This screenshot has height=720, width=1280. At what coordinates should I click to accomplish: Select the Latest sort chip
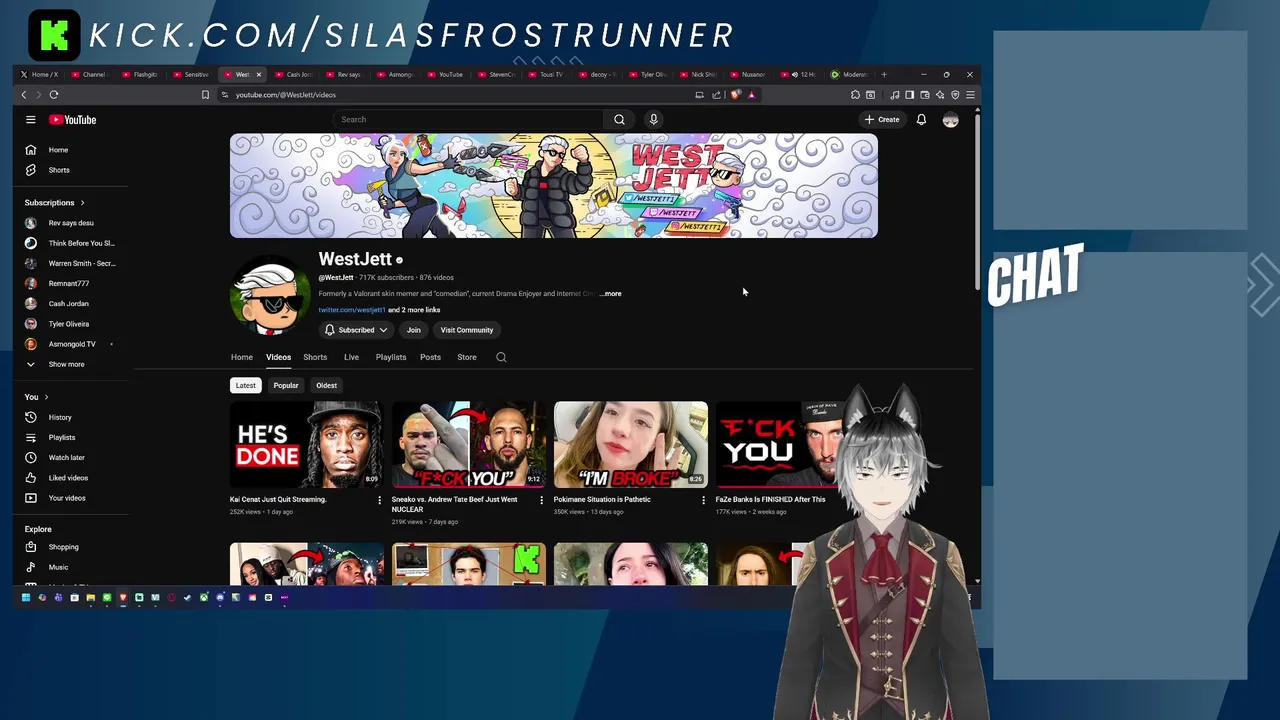(245, 385)
